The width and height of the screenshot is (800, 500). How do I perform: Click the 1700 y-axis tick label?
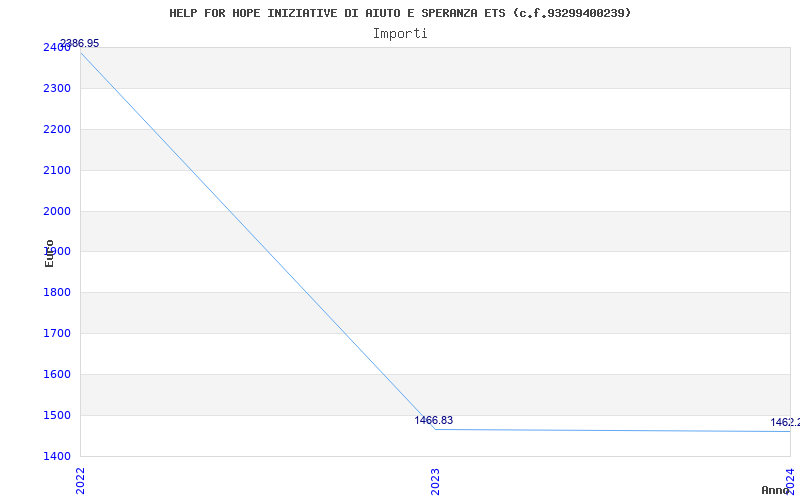(57, 333)
